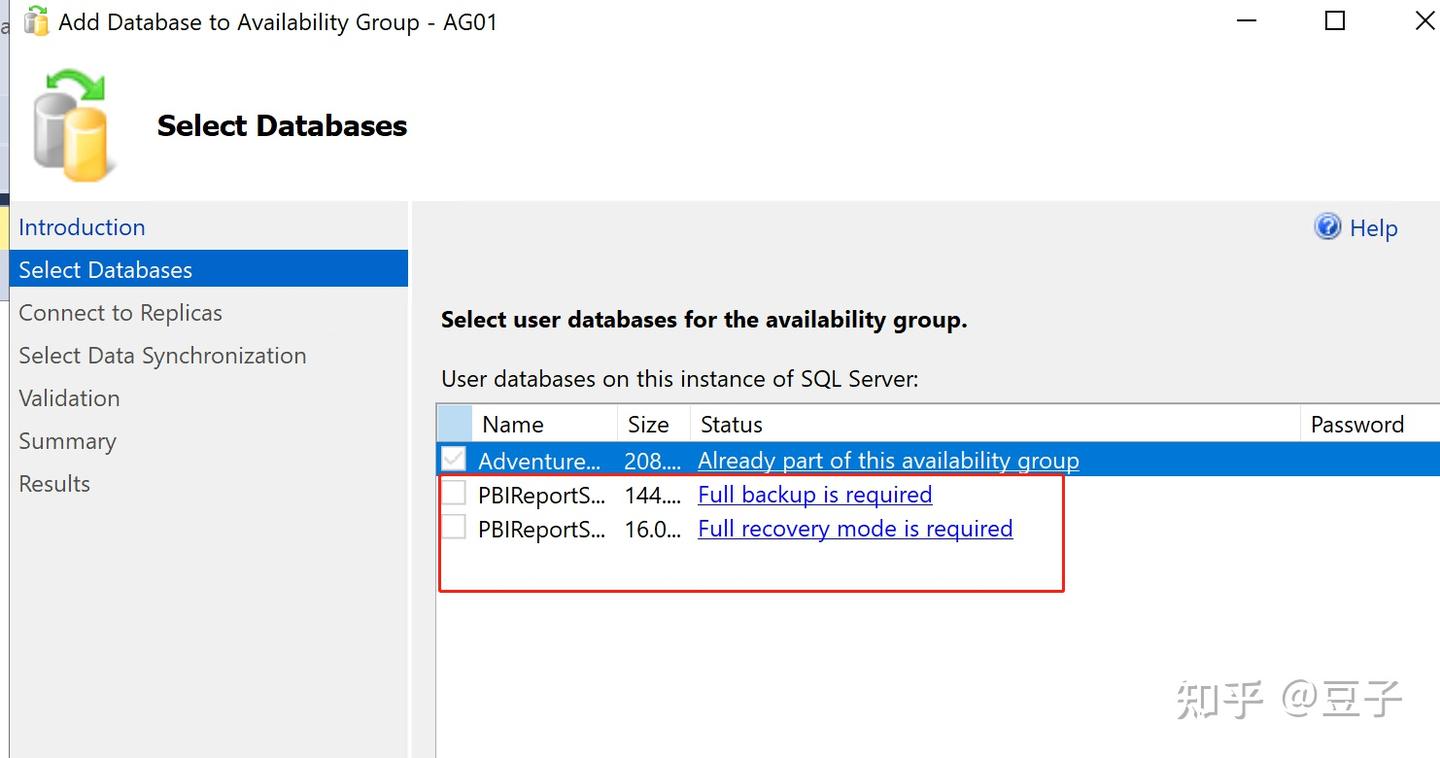Select the Select Databases wizard step

tap(209, 269)
